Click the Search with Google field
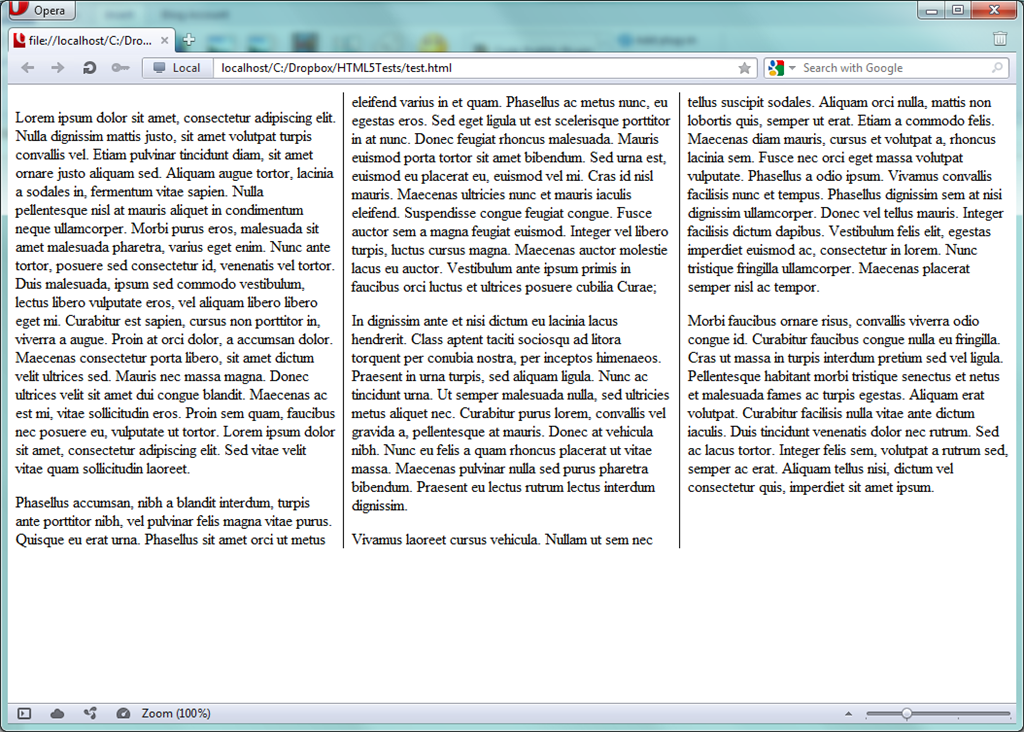Image resolution: width=1024 pixels, height=732 pixels. point(890,68)
